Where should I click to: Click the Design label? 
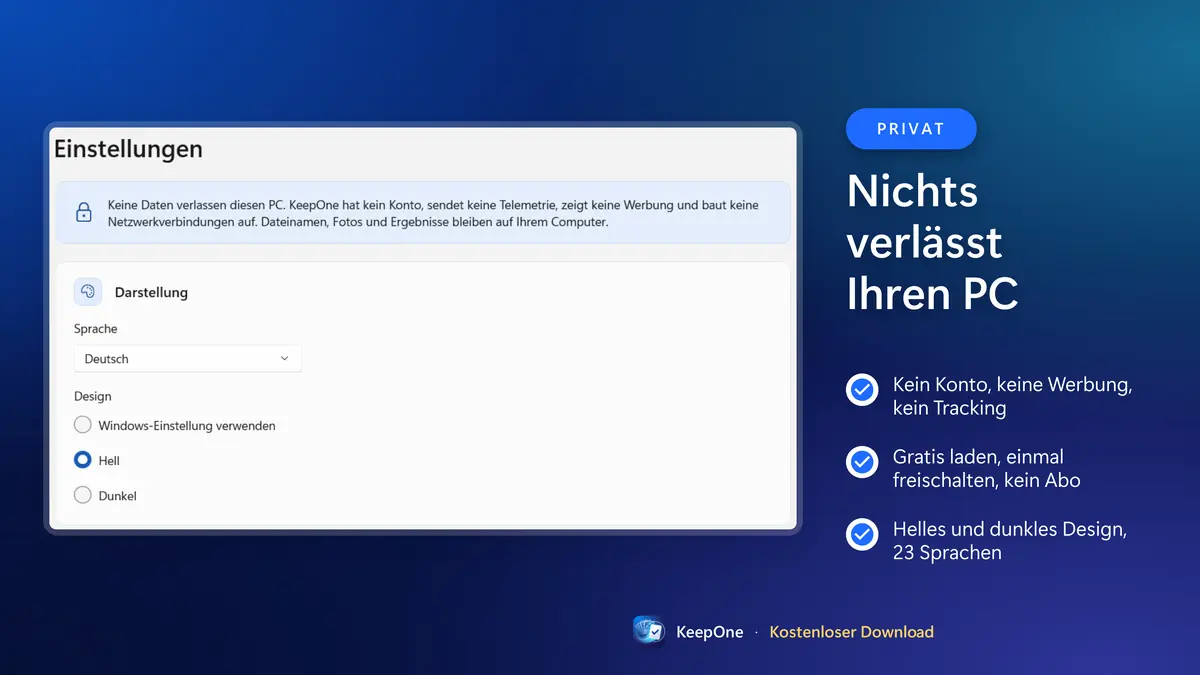[x=93, y=396]
